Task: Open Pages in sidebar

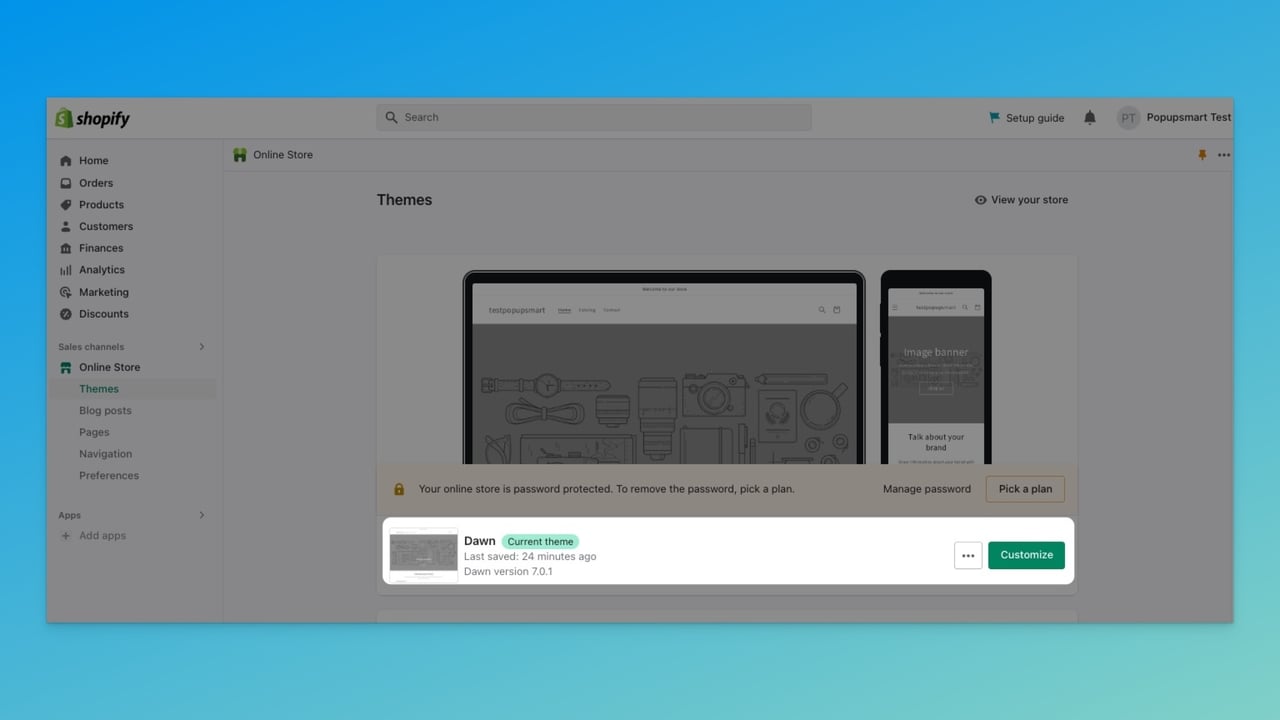Action: point(94,432)
